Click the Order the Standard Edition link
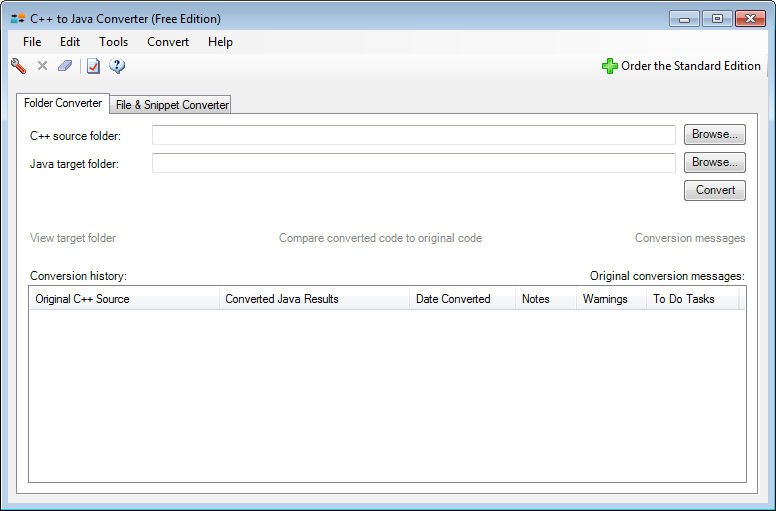 690,66
